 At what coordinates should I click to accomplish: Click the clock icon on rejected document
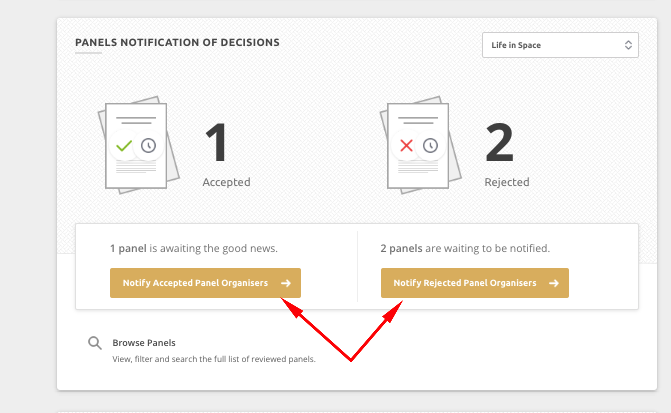430,146
